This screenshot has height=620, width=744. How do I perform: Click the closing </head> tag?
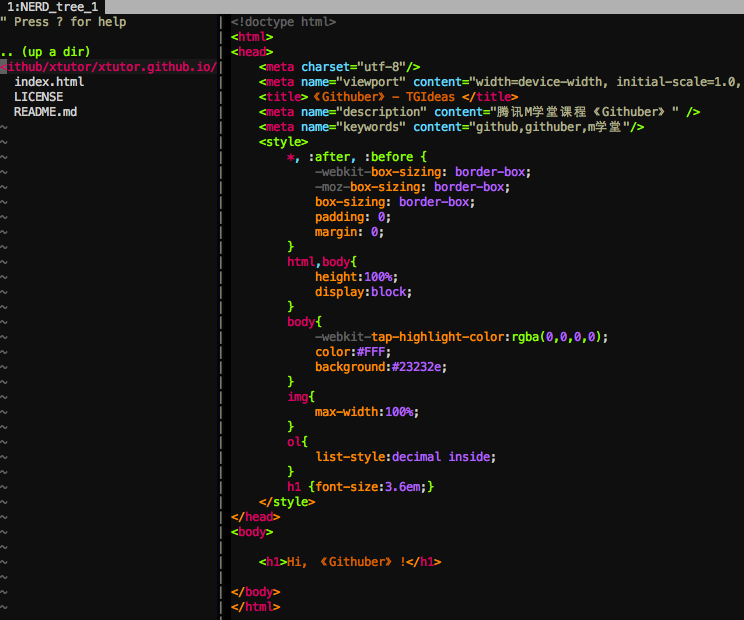coord(255,517)
